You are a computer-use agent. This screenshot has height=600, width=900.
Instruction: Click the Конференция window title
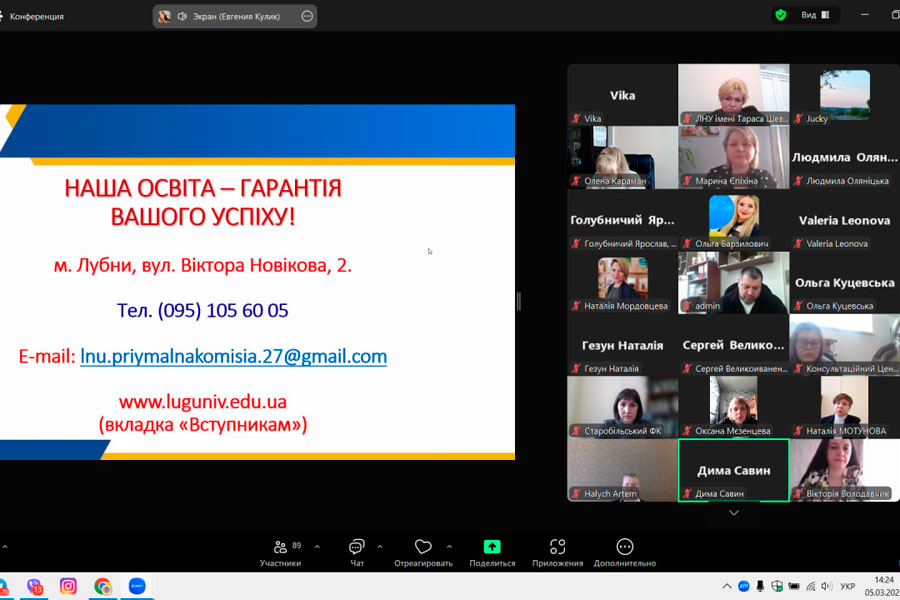pyautogui.click(x=37, y=16)
